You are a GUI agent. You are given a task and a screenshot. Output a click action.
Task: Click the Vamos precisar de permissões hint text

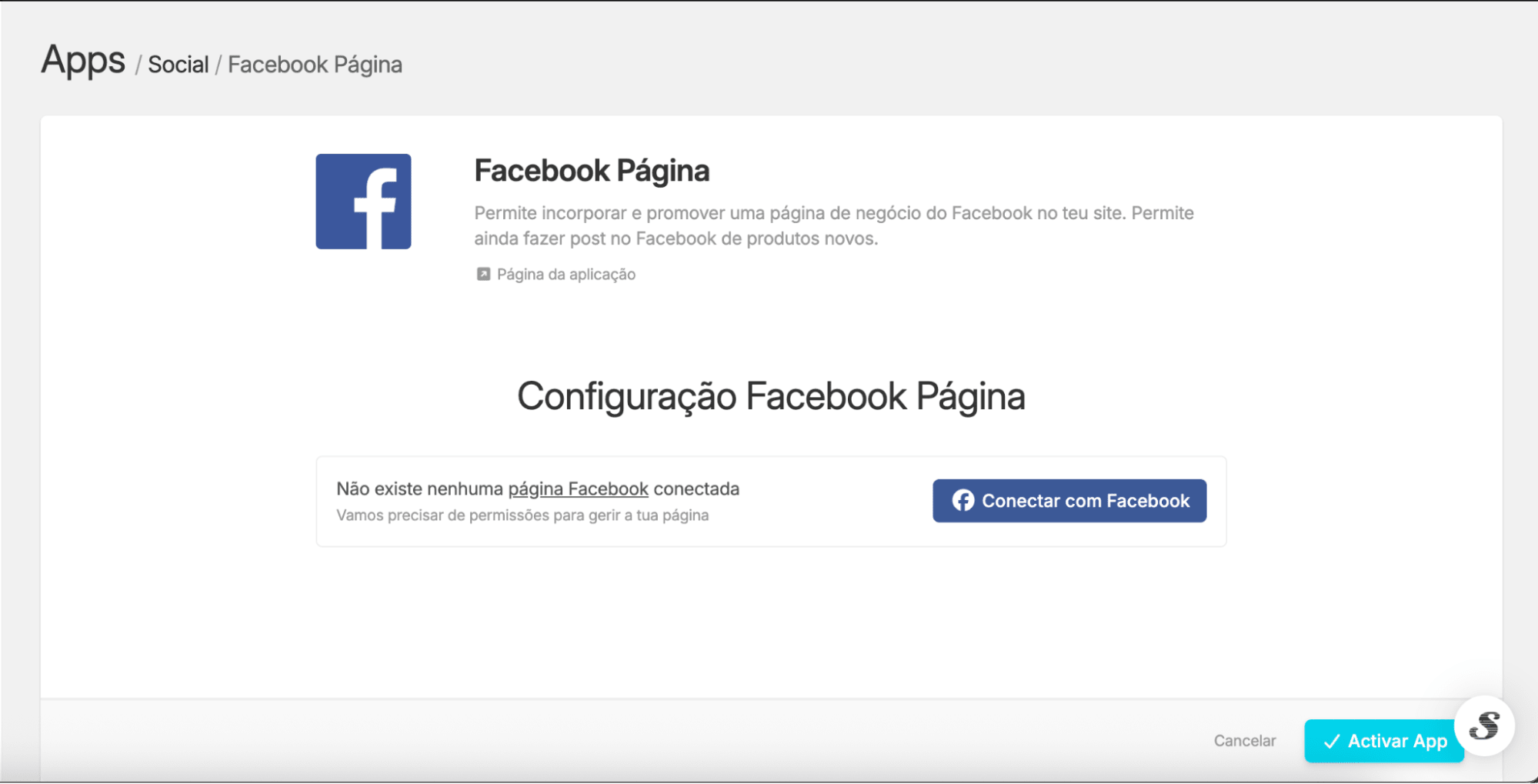click(522, 515)
